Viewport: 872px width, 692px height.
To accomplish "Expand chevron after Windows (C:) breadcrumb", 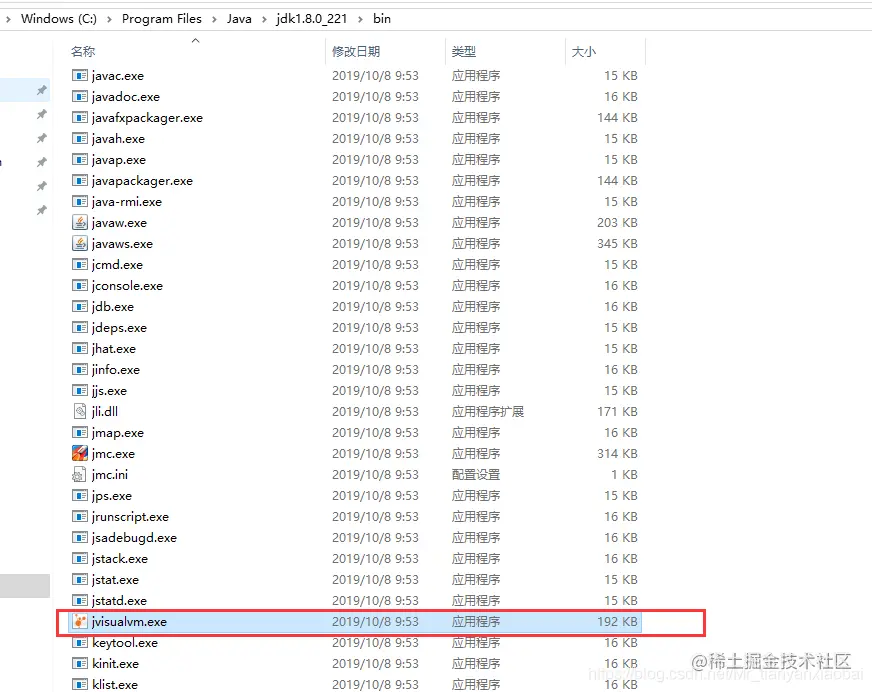I will pyautogui.click(x=109, y=19).
